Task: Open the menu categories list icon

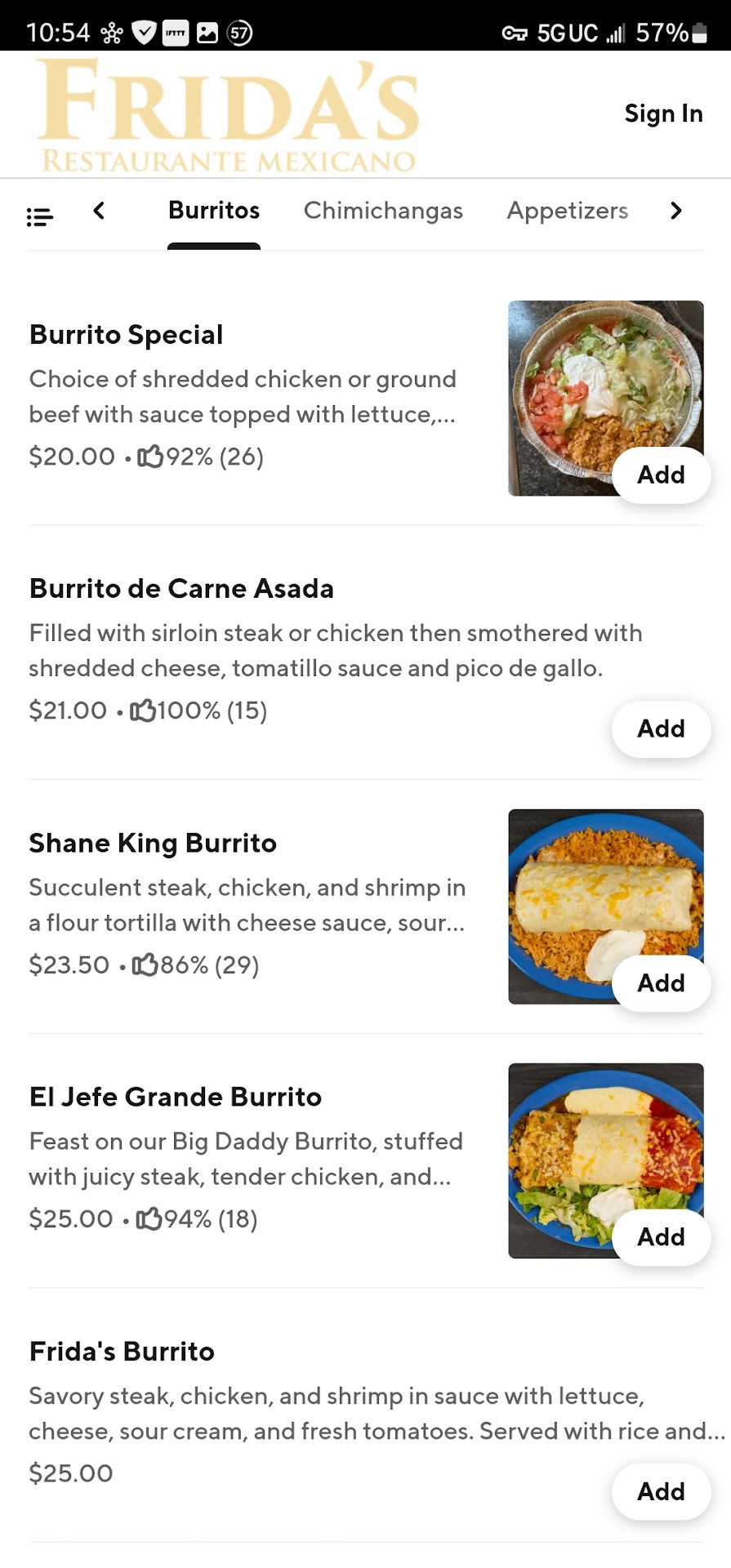Action: (x=39, y=216)
